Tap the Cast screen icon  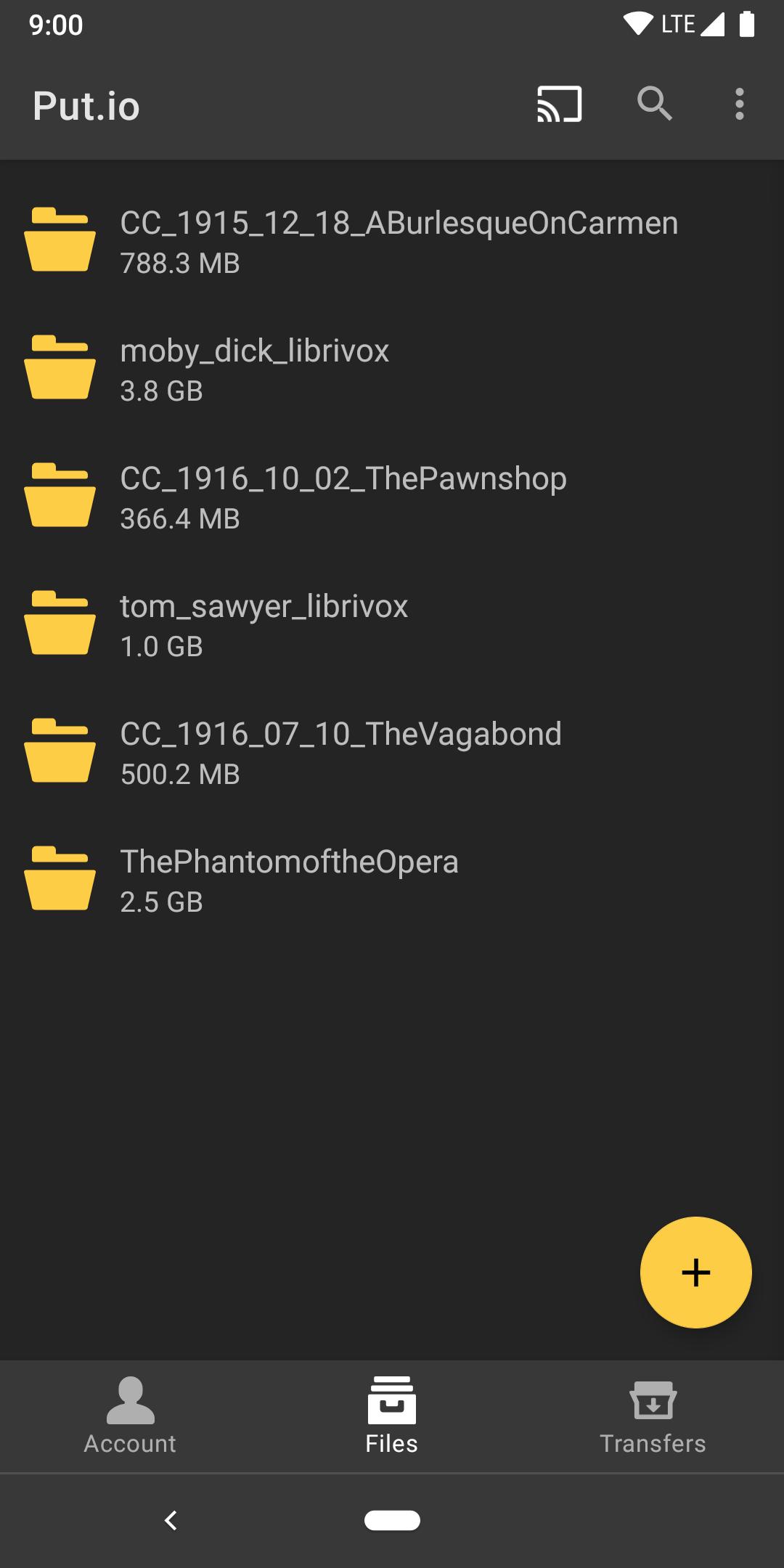[x=559, y=105]
